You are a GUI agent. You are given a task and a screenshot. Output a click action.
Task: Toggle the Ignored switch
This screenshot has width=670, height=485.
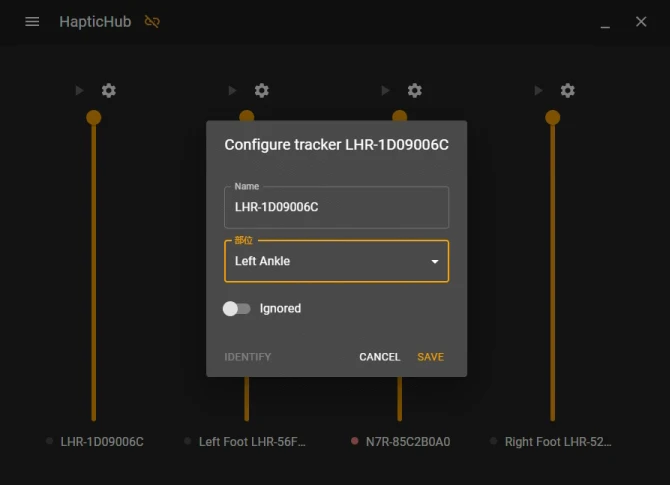(236, 309)
